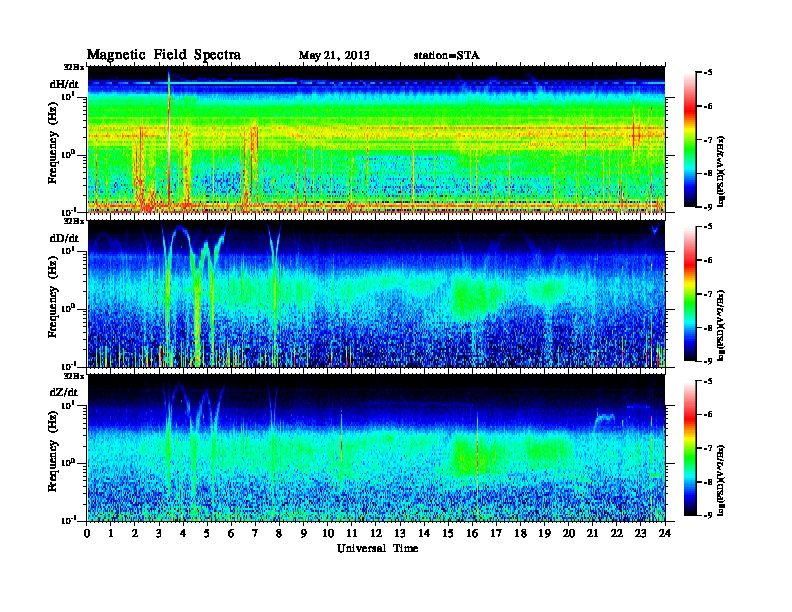Click the log(PSD) label of dH/dt color bar
Viewport: 792px width, 612px height.
pyautogui.click(x=722, y=170)
